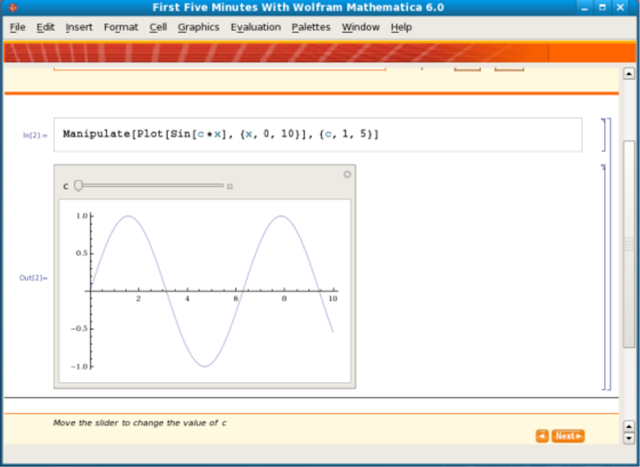The width and height of the screenshot is (640, 467).
Task: Click the bottom pane scroll down arrow
Action: [629, 438]
